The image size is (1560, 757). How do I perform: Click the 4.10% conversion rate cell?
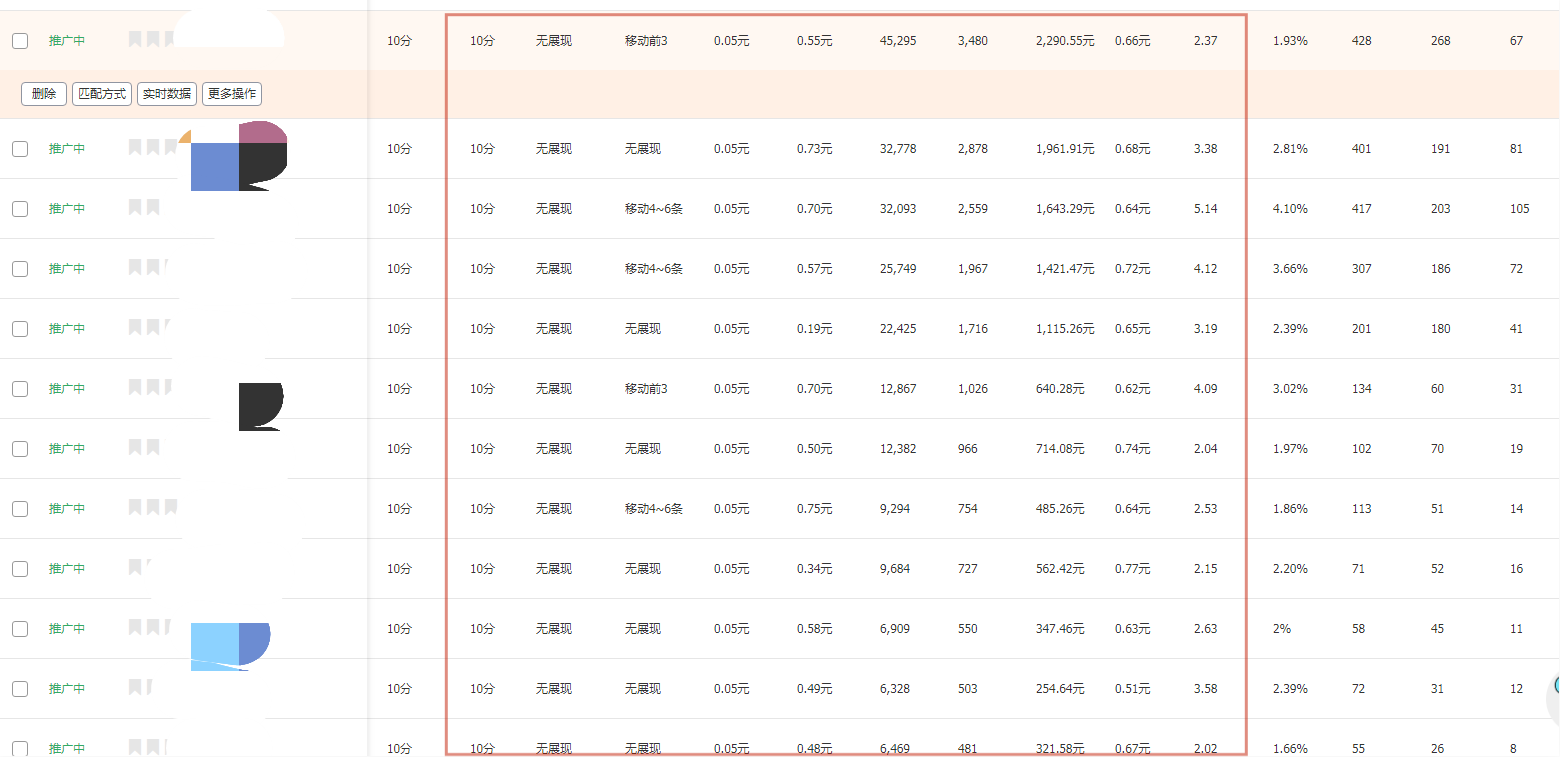click(1290, 209)
